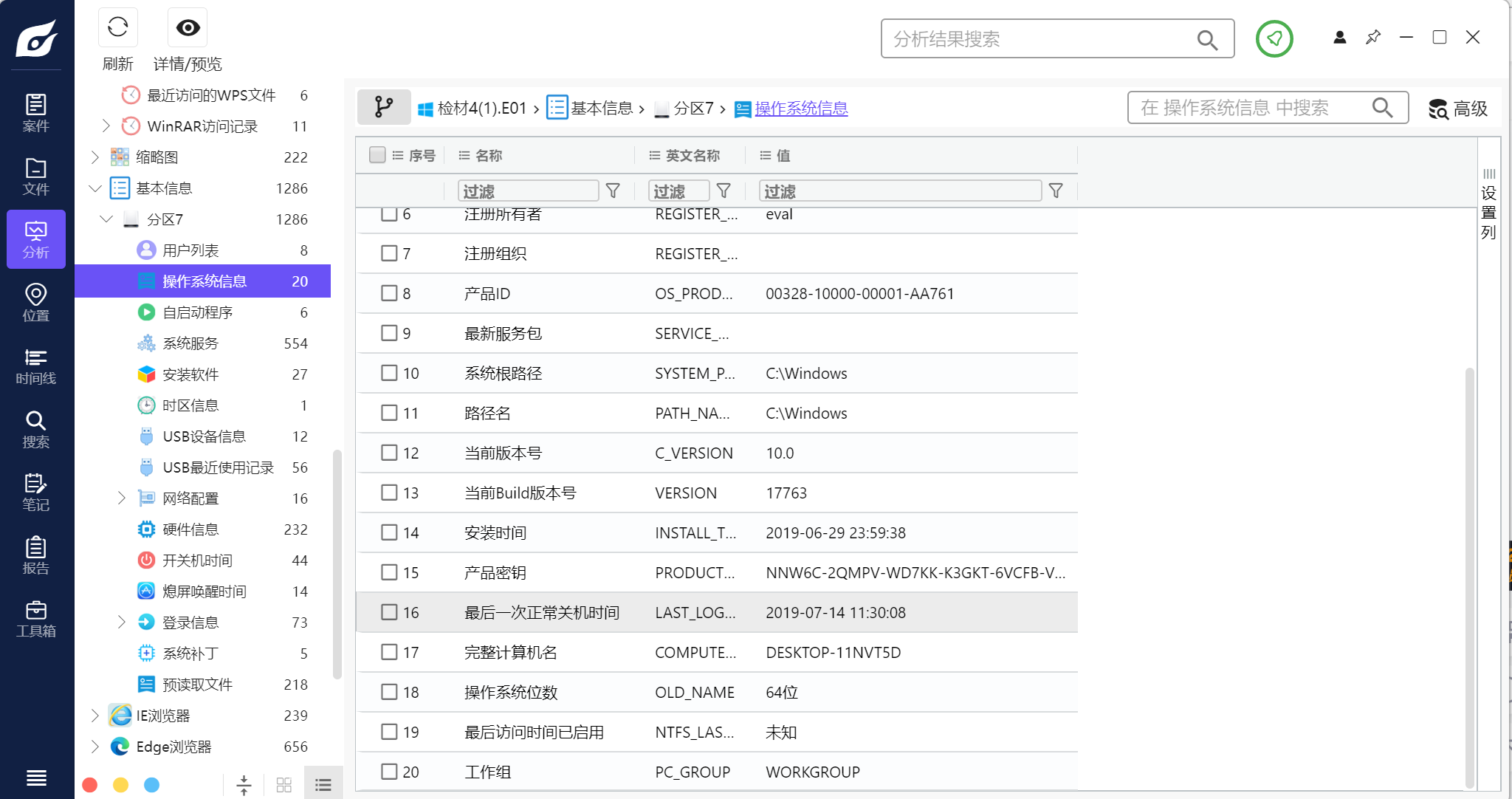Collapse the 基本信息 tree node

[x=94, y=188]
